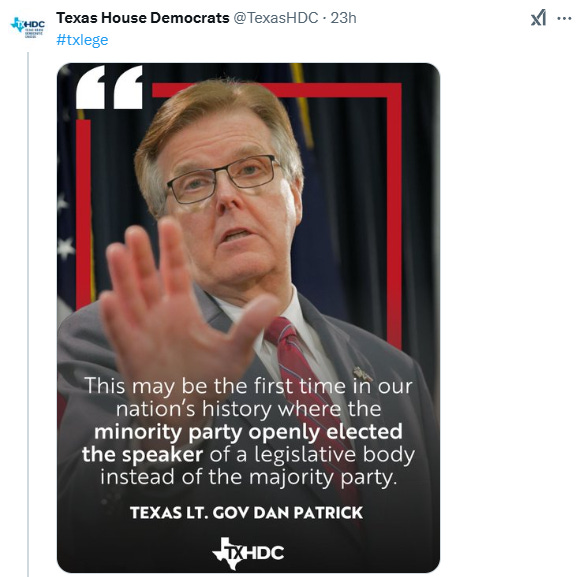The height and width of the screenshot is (577, 585).
Task: Click the white TXHDC logo in image
Action: pos(248,553)
